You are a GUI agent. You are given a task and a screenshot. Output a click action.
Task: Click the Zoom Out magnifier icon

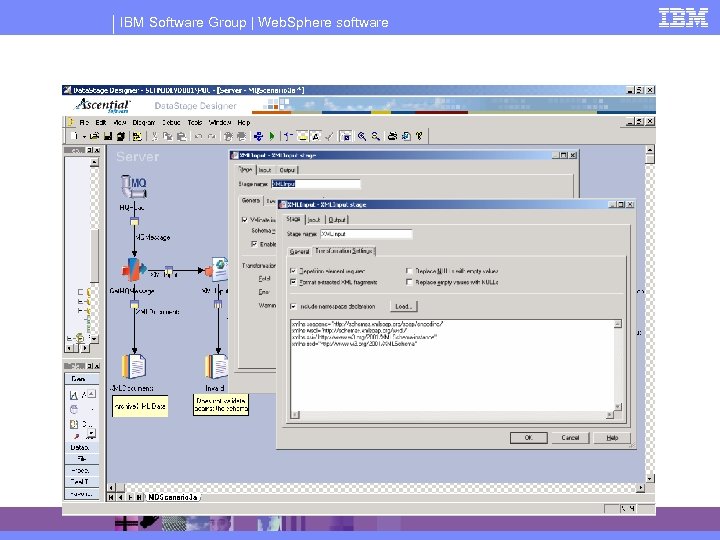tap(376, 136)
